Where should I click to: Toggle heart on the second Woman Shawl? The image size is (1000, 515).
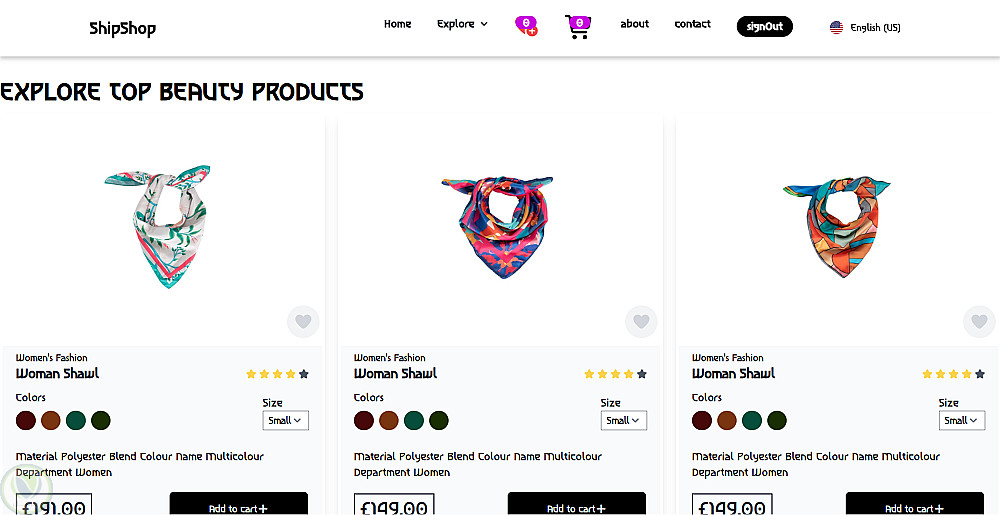coord(641,322)
